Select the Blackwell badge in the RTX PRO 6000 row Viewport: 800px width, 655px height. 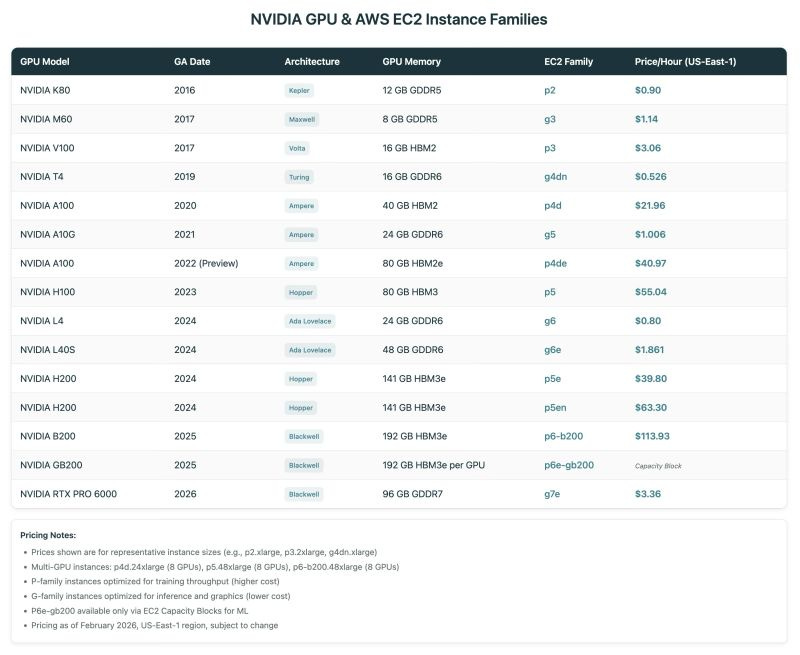(x=304, y=494)
